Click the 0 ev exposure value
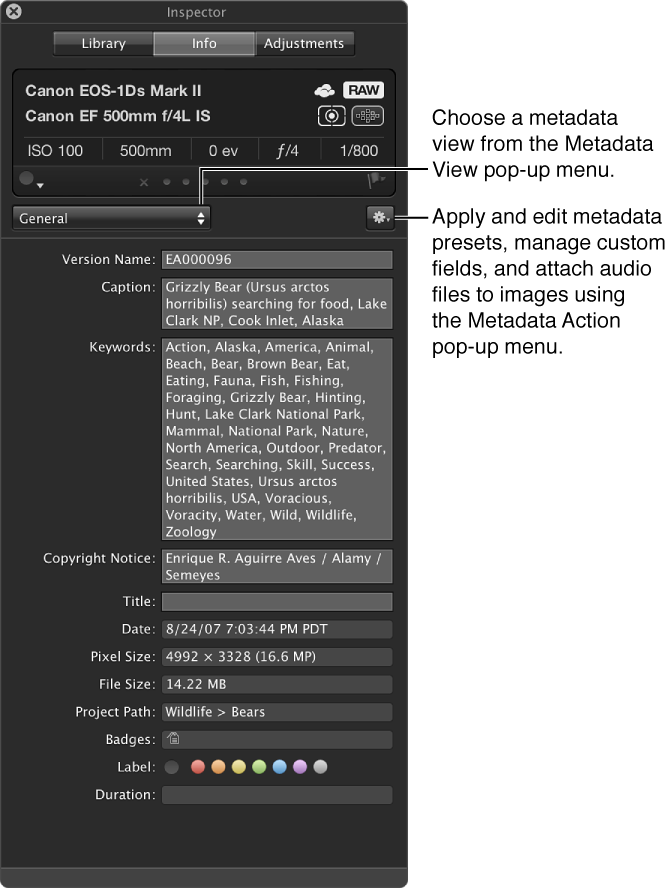 coord(223,151)
